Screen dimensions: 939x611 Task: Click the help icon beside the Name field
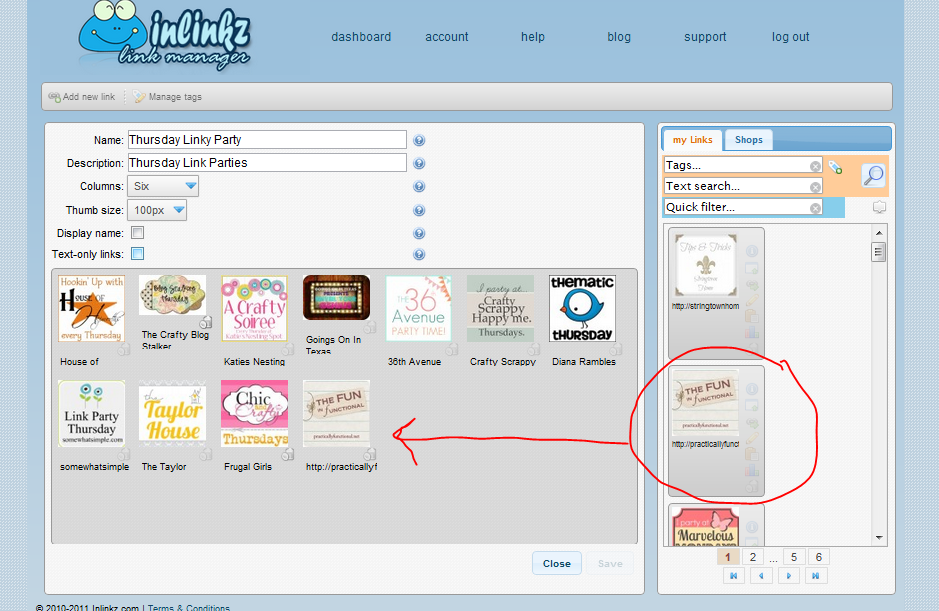[419, 140]
